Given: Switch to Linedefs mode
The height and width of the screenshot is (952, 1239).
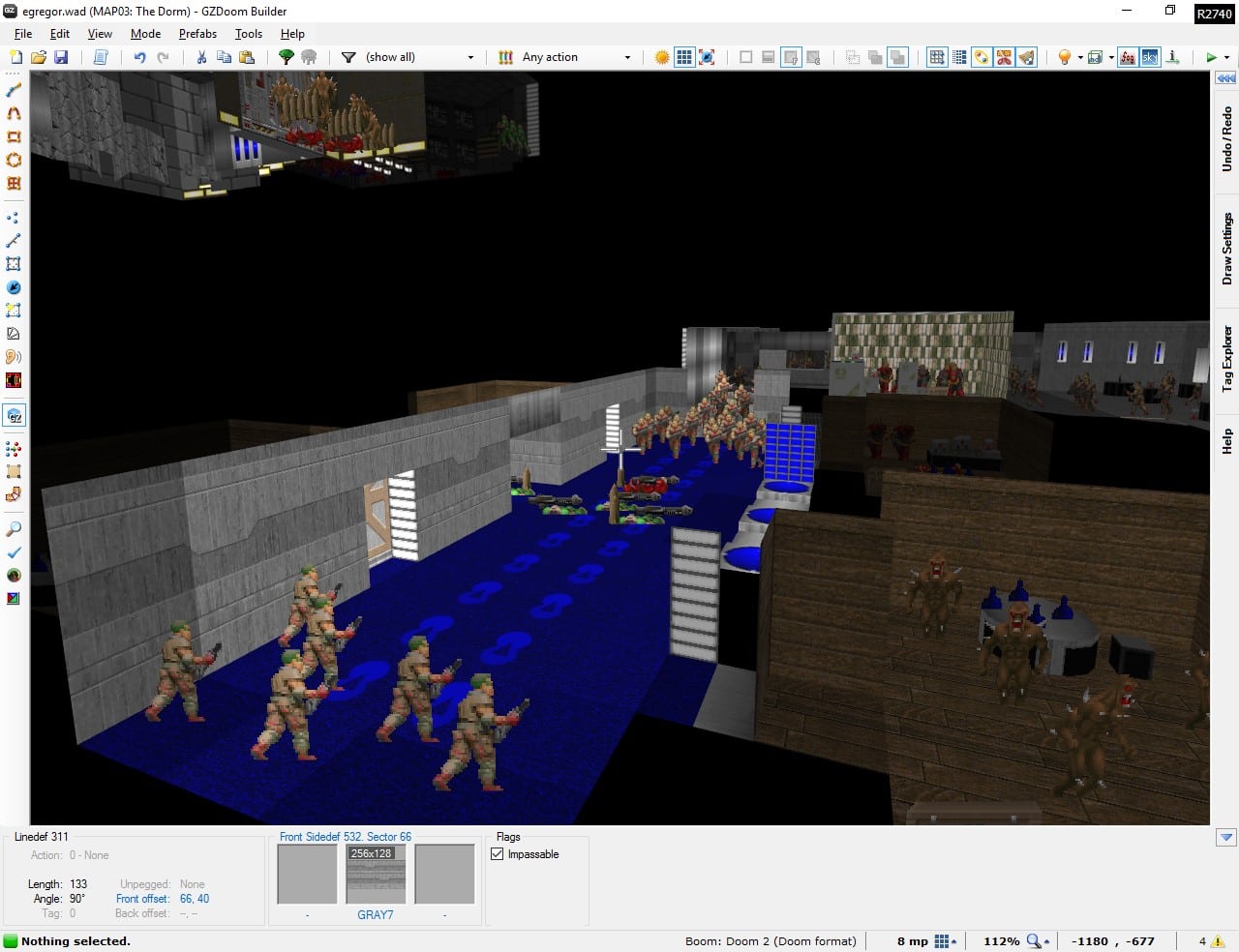Looking at the screenshot, I should click(14, 240).
